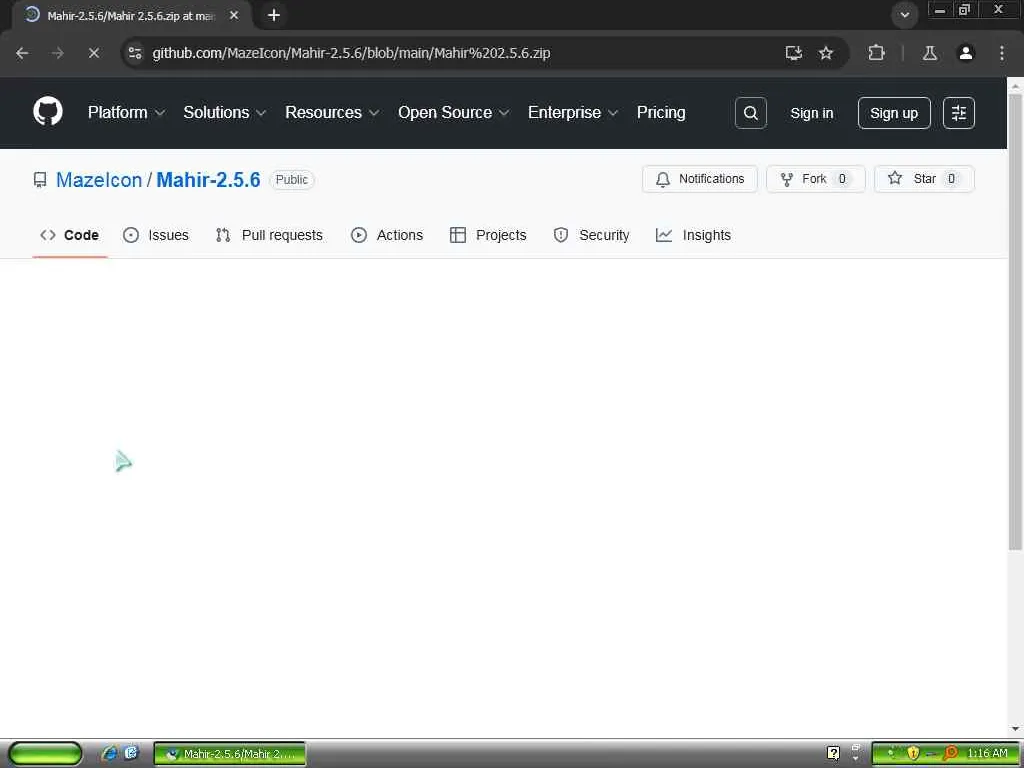
Task: Open the Chrome profile avatar
Action: pos(966,53)
